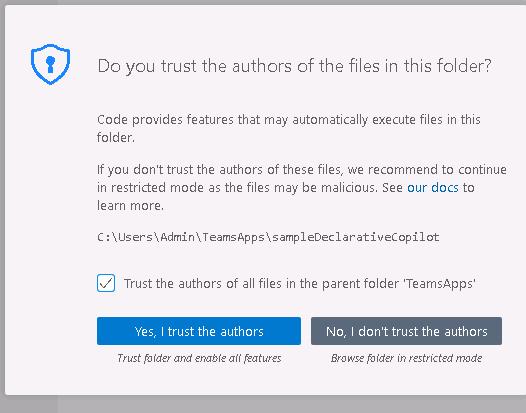Screen dimensions: 526x413
Task: Click the 'Trust the authors of all files' label
Action: point(300,283)
